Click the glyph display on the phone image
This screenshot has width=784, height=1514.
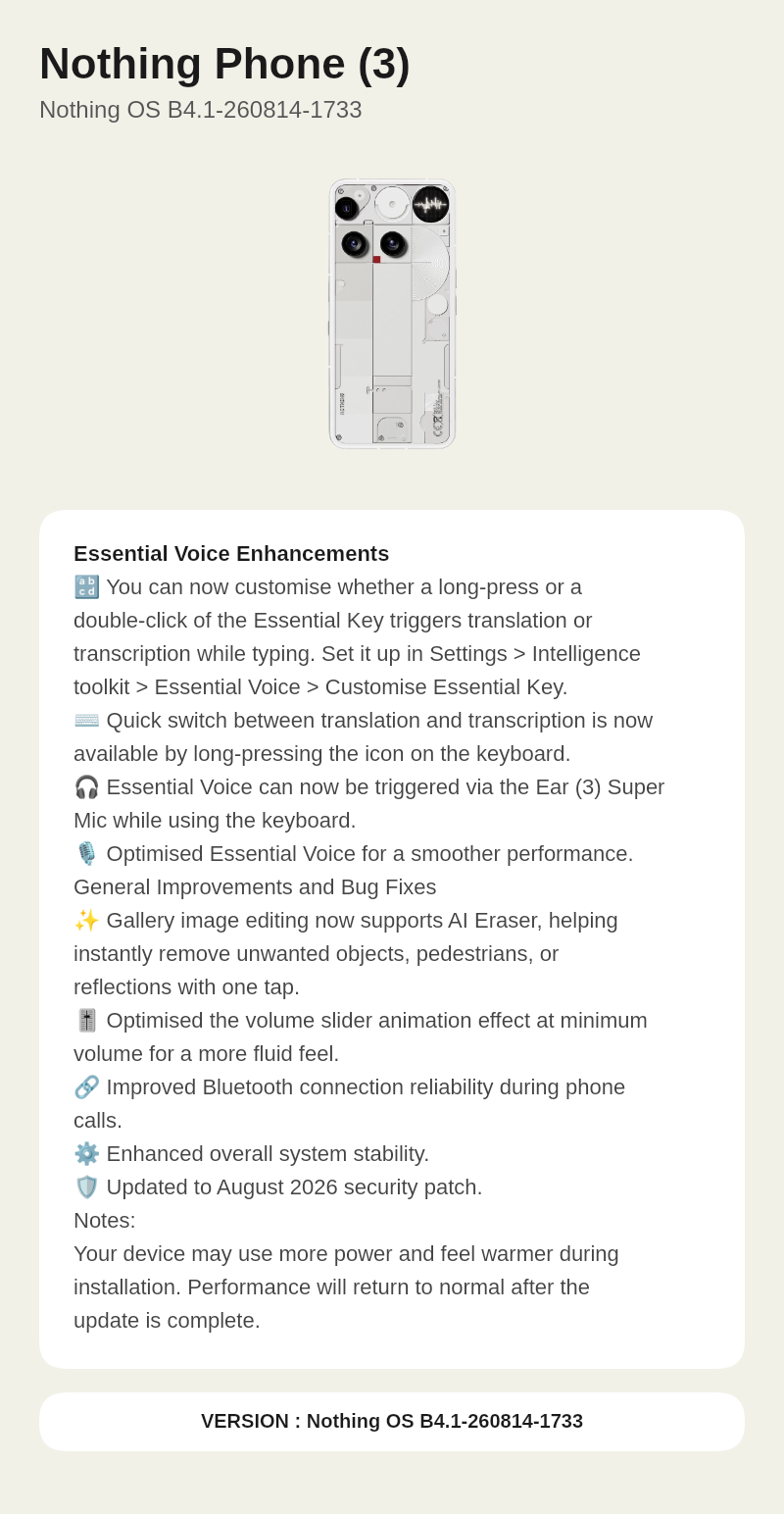pyautogui.click(x=430, y=205)
